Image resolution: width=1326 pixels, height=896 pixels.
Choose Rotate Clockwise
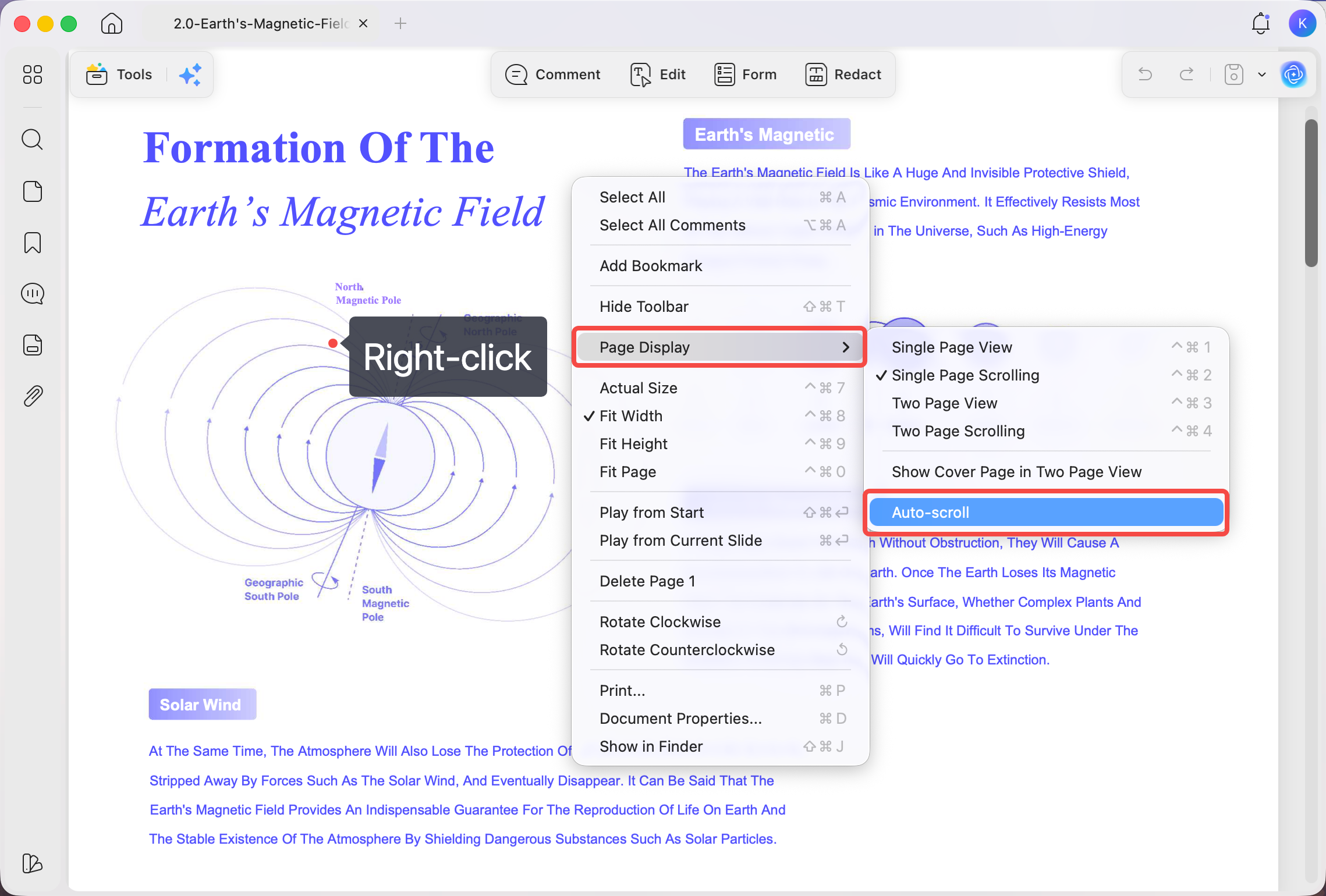tap(721, 622)
